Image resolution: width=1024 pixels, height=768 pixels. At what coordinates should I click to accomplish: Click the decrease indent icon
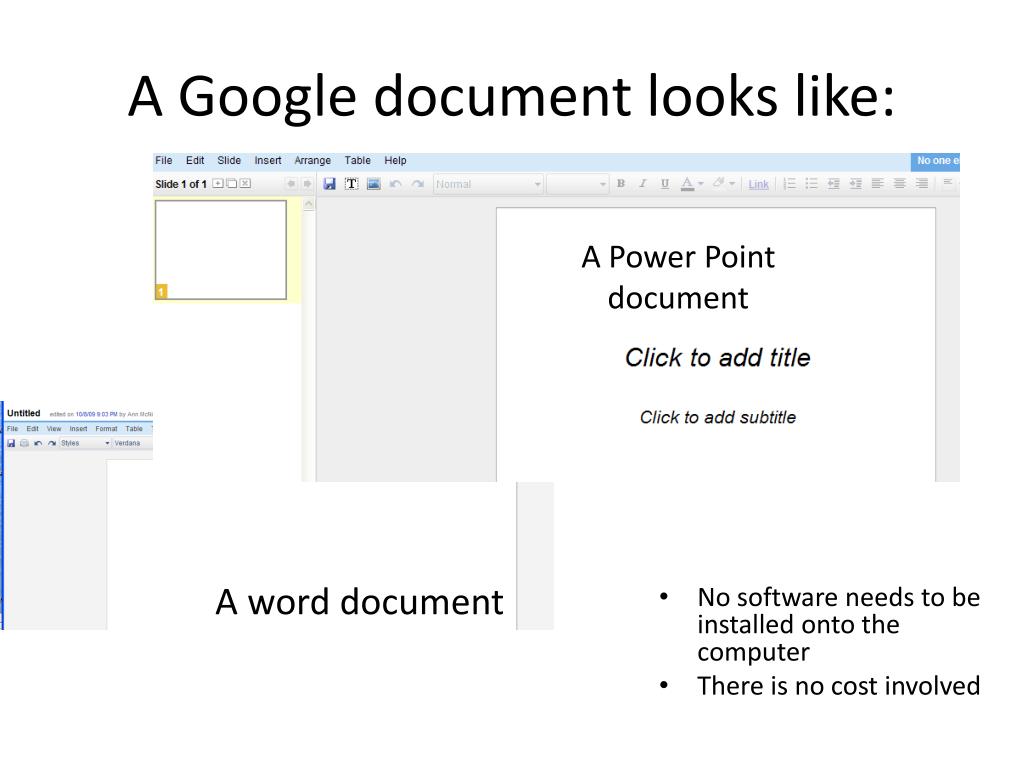pos(833,184)
